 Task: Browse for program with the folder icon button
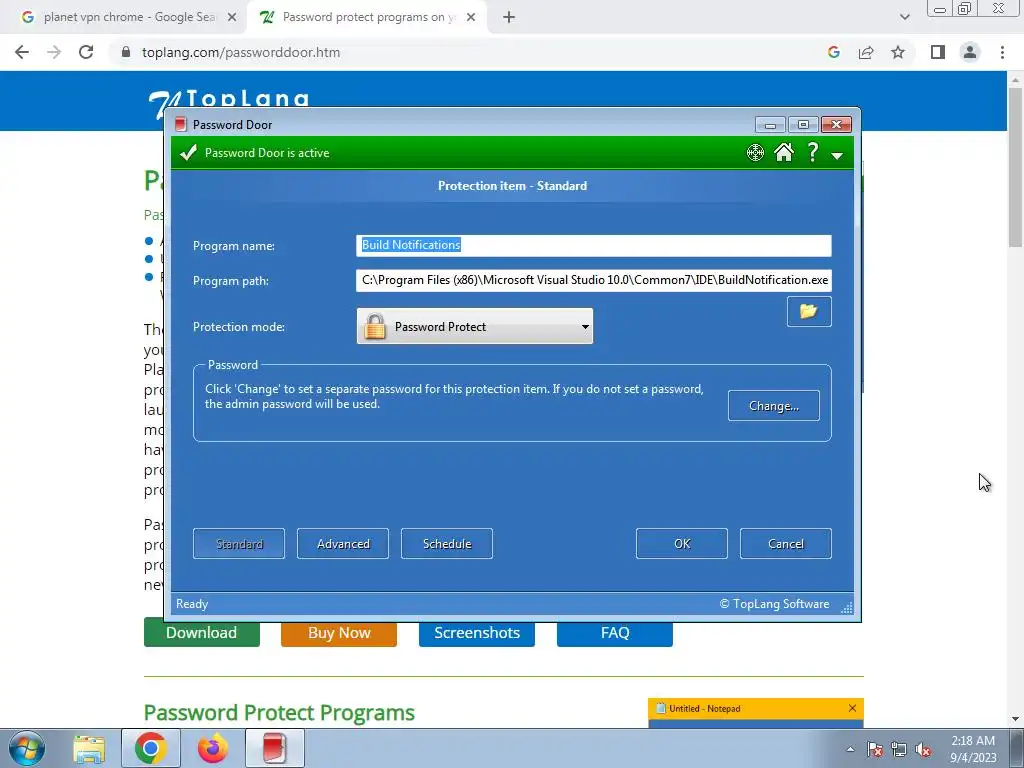(x=808, y=311)
